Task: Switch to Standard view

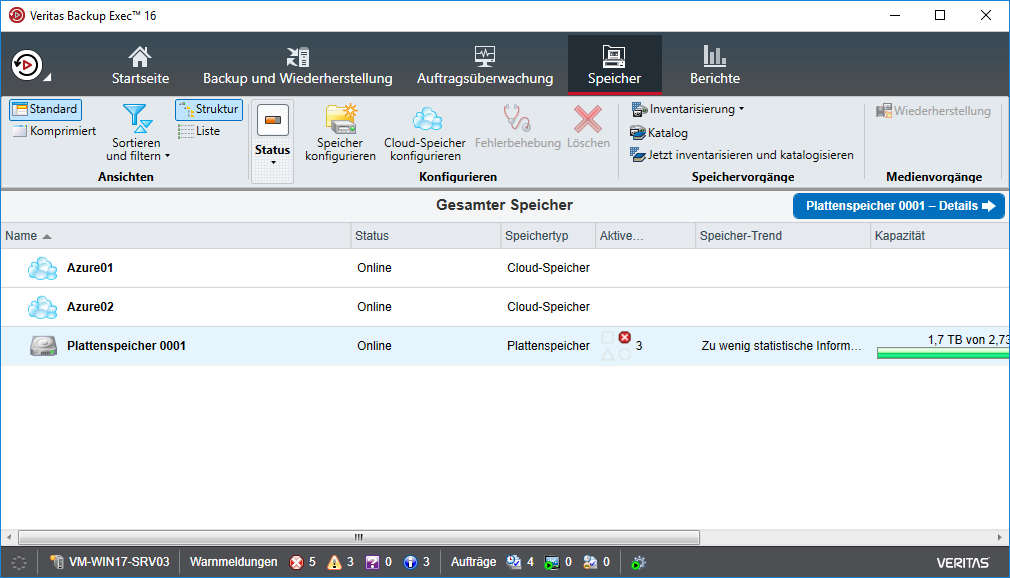Action: tap(45, 109)
